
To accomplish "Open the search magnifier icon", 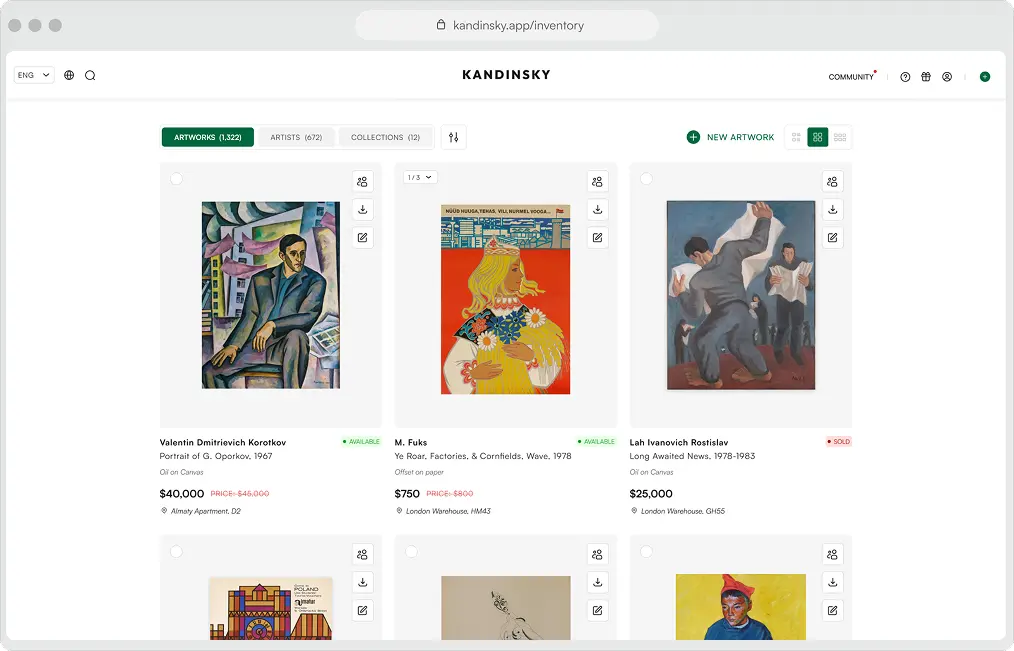I will coord(90,75).
